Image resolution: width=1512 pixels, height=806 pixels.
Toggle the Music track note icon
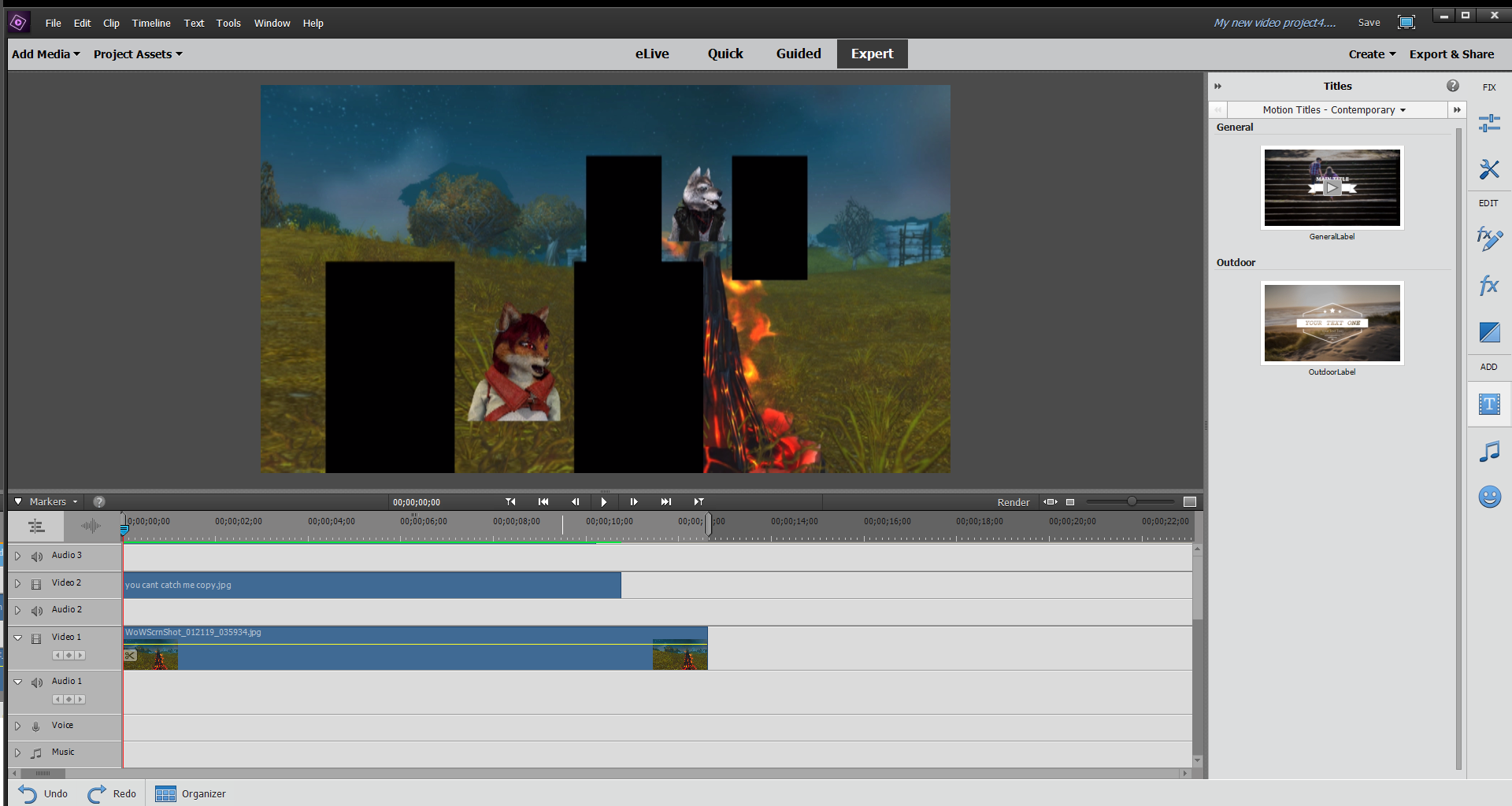(36, 753)
